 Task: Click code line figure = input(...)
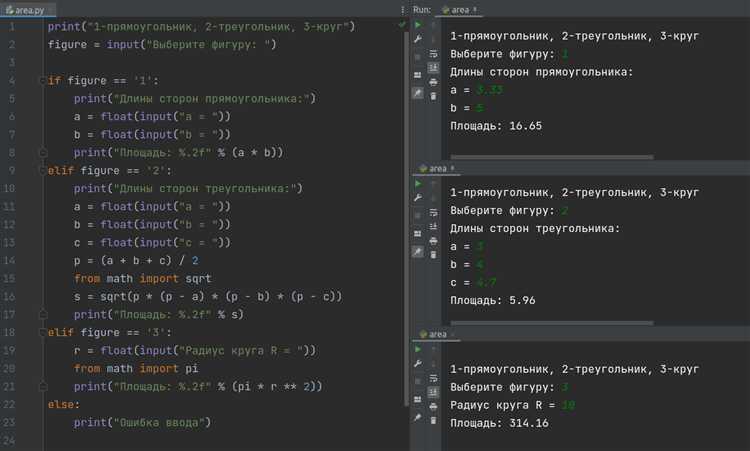tap(162, 44)
